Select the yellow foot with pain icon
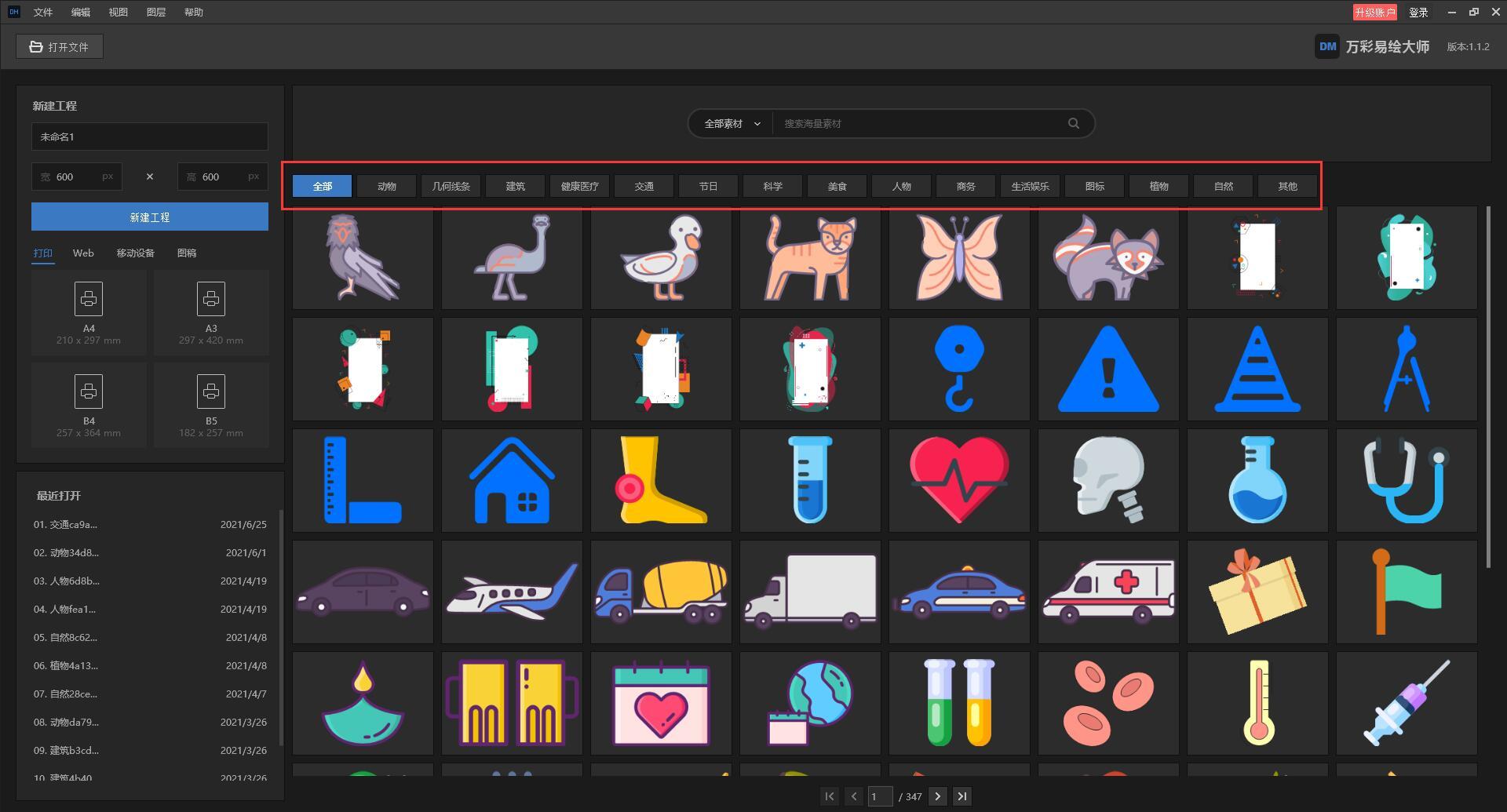The height and width of the screenshot is (812, 1507). (x=661, y=480)
